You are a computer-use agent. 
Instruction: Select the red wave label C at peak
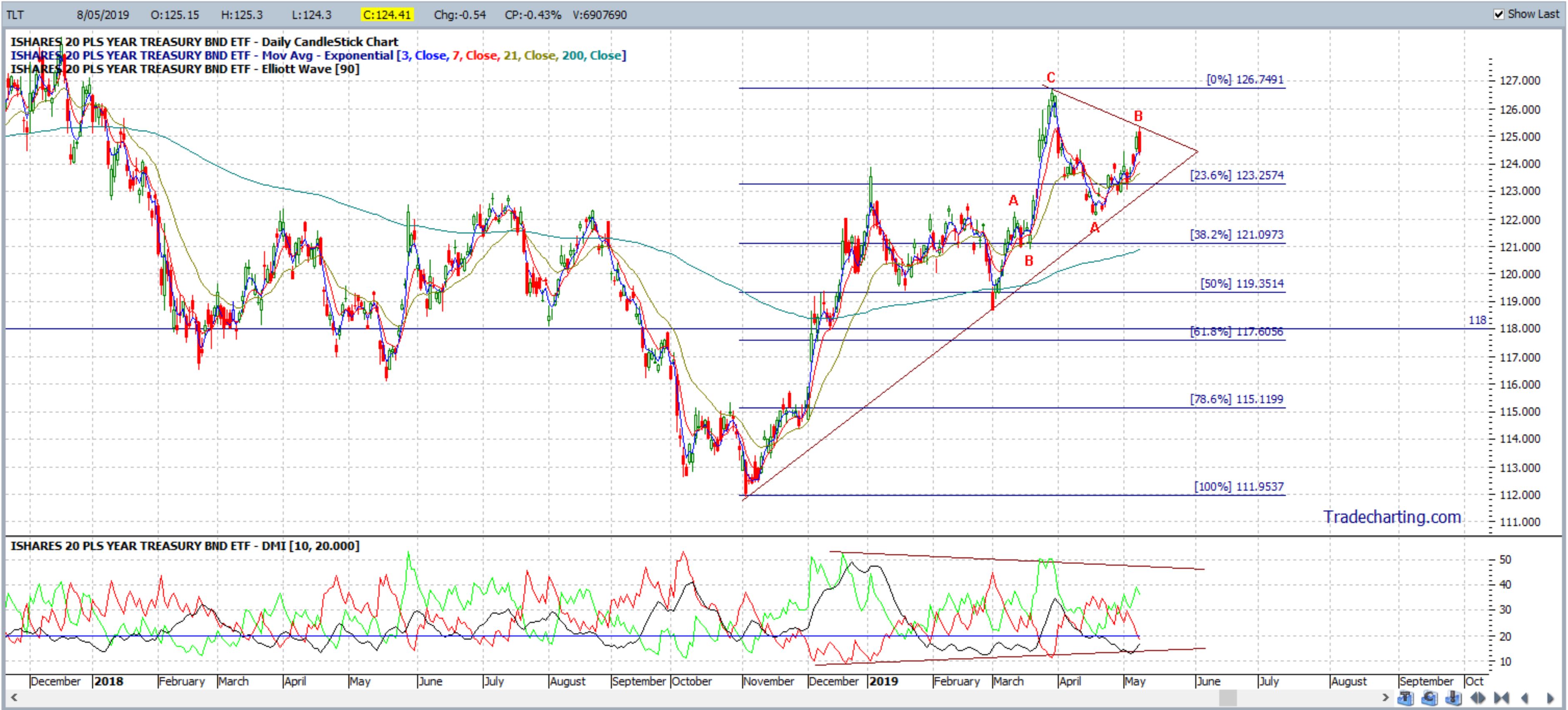pos(1050,78)
